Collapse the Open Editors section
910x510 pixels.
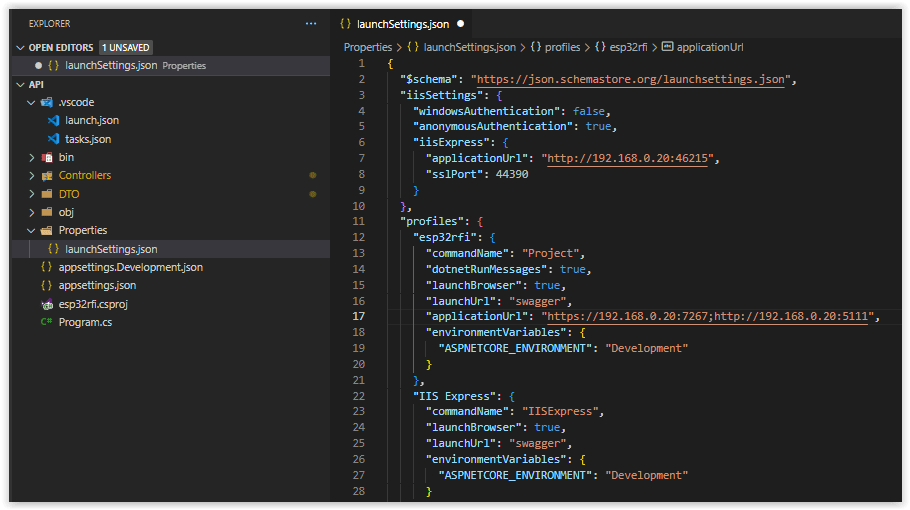click(21, 48)
